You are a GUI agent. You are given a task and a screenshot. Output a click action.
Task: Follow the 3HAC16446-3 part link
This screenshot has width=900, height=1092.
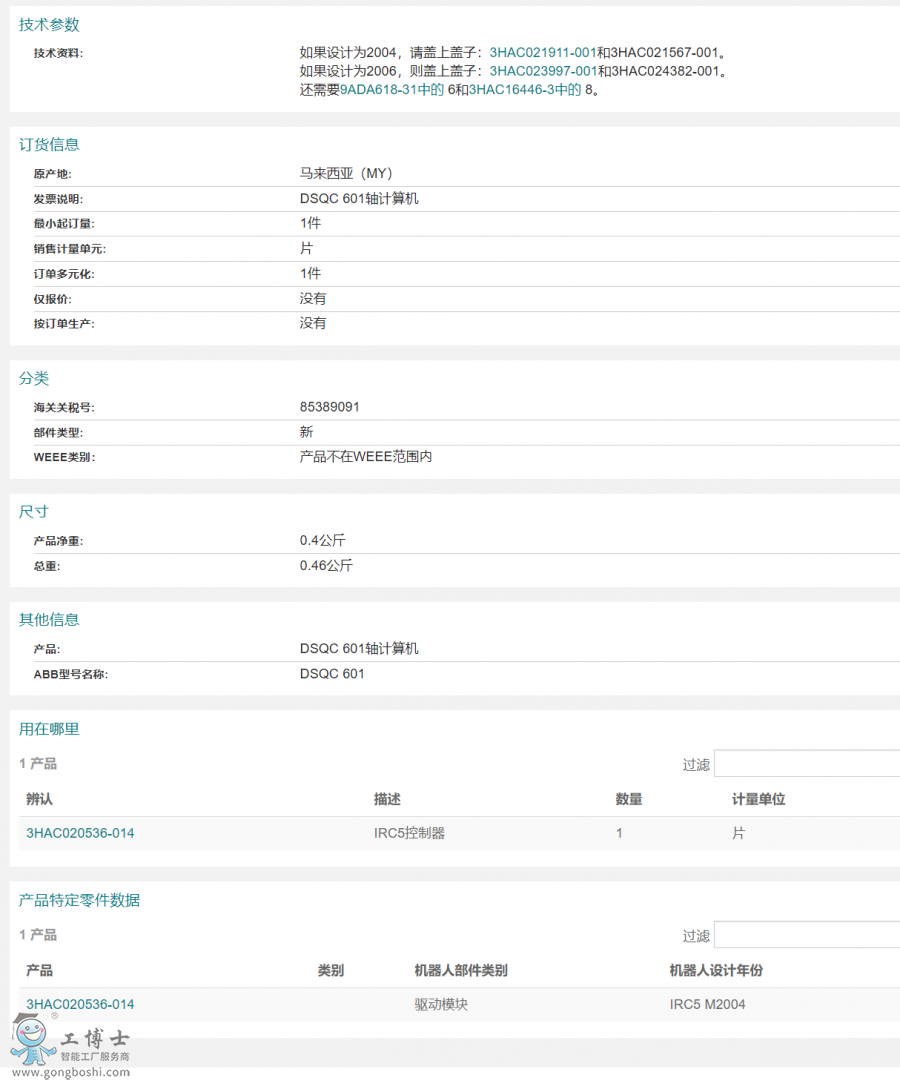525,90
